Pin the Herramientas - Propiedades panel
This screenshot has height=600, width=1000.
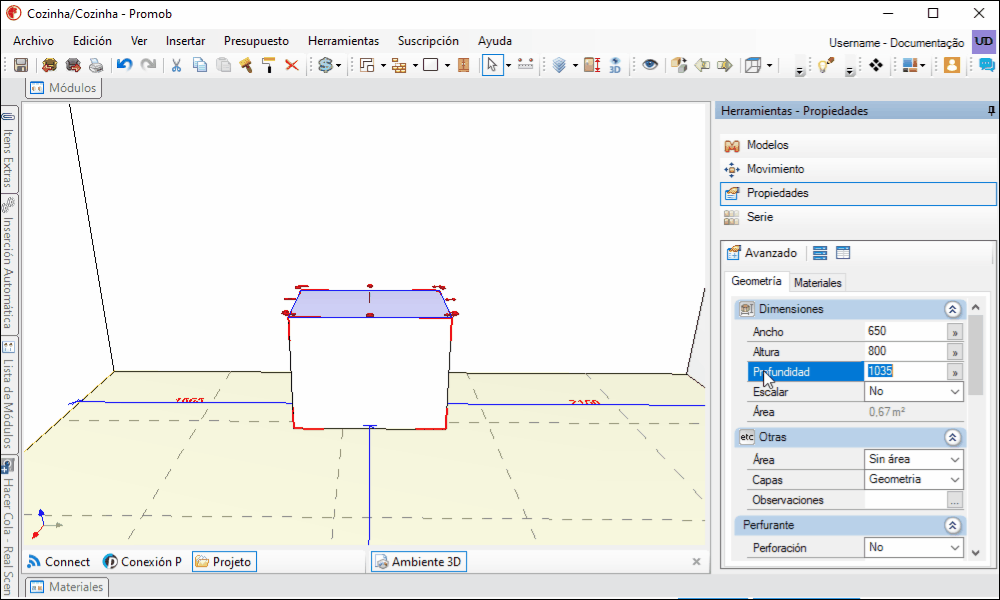tap(991, 110)
